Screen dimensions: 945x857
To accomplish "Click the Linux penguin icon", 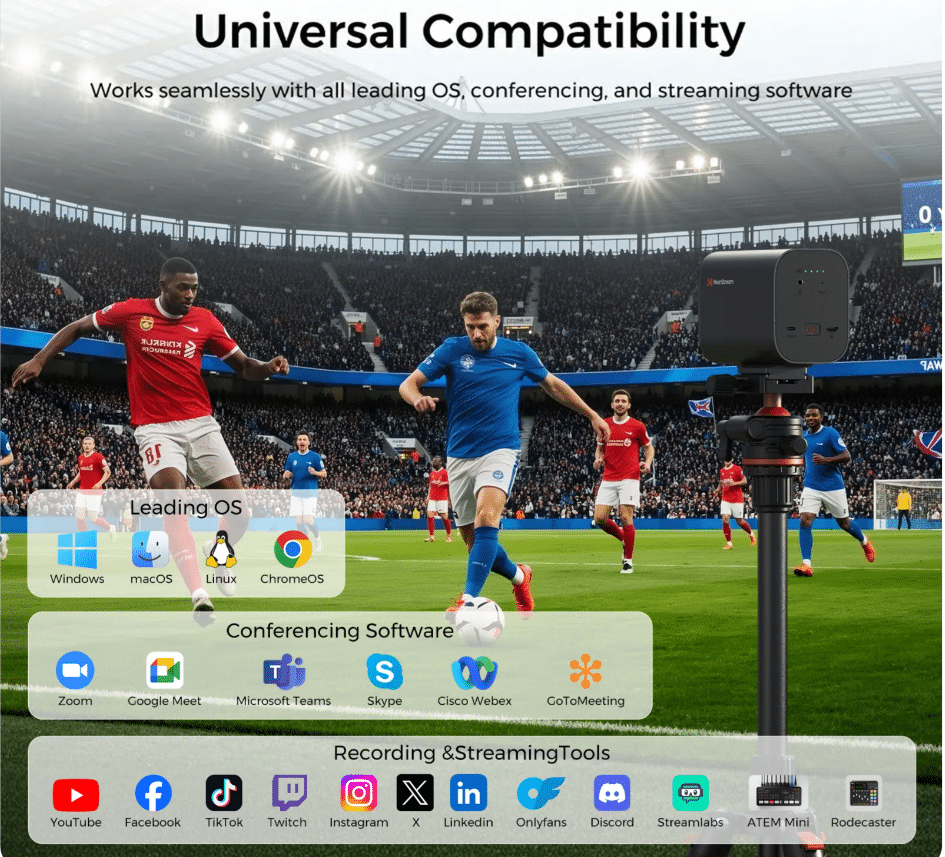I will (221, 549).
